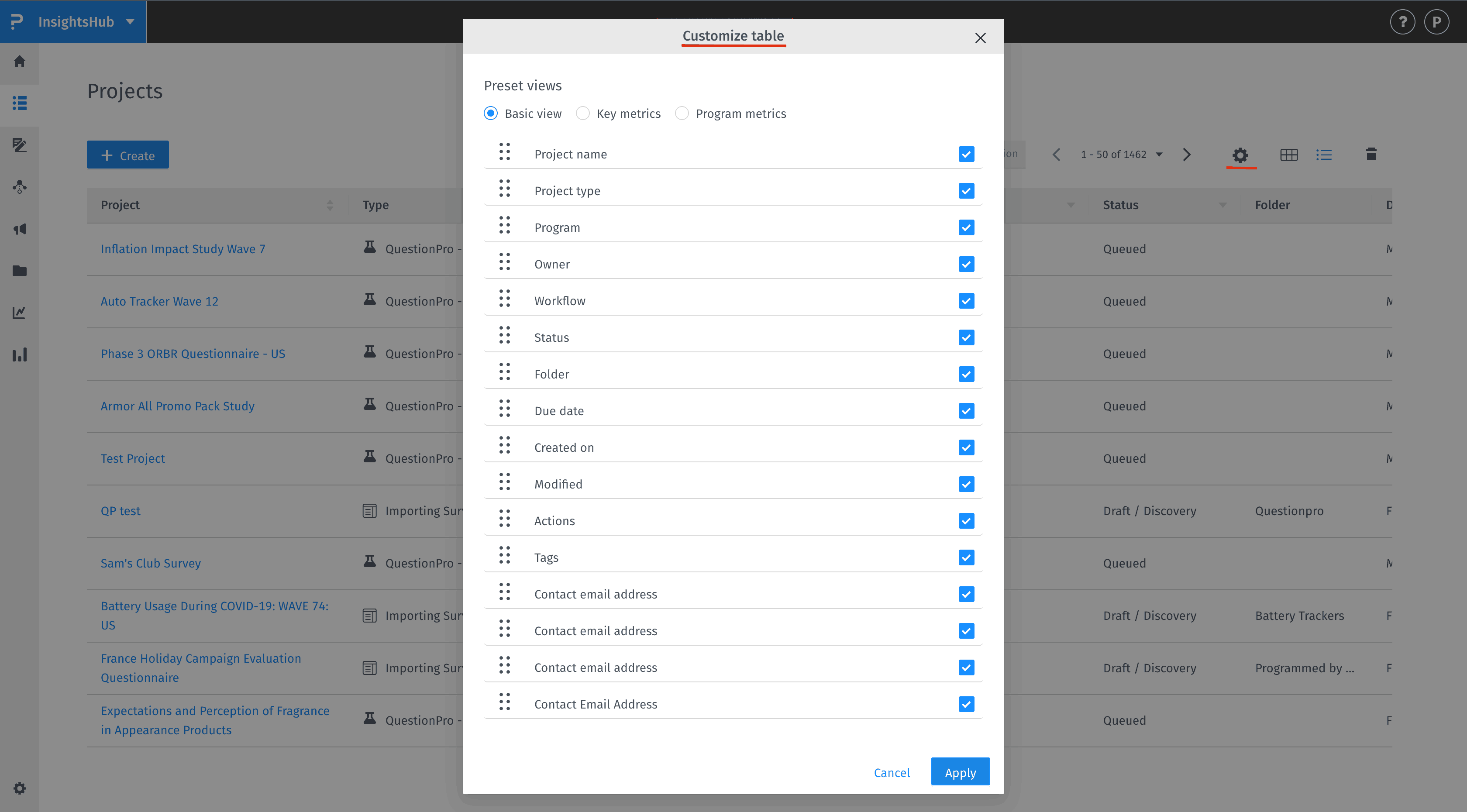Click the Apply button
Image resolution: width=1467 pixels, height=812 pixels.
click(x=960, y=772)
